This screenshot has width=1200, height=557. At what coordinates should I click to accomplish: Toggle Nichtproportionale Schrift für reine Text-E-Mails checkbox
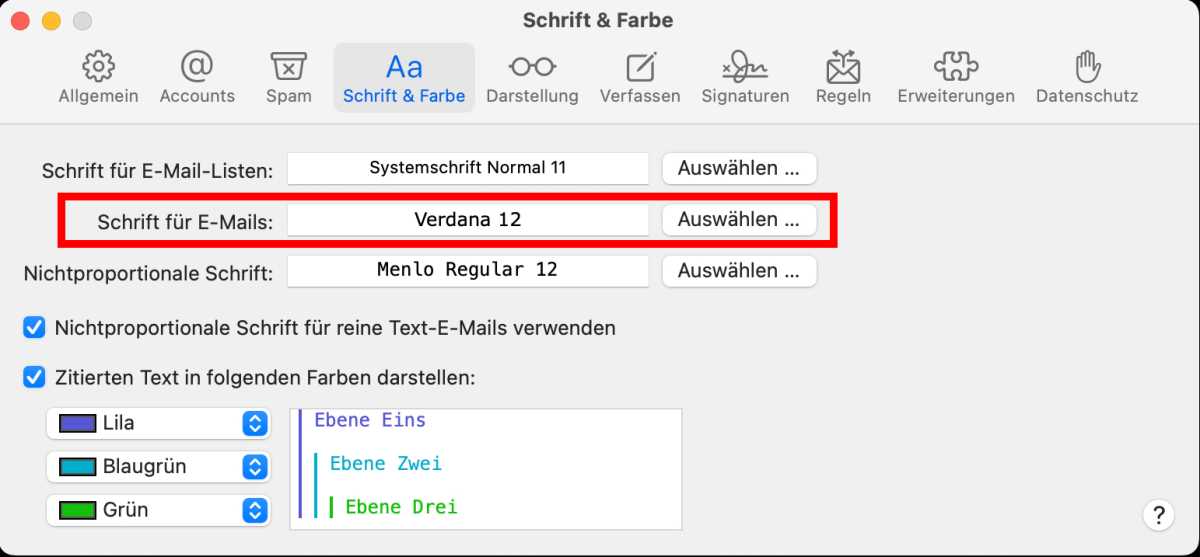tap(35, 327)
